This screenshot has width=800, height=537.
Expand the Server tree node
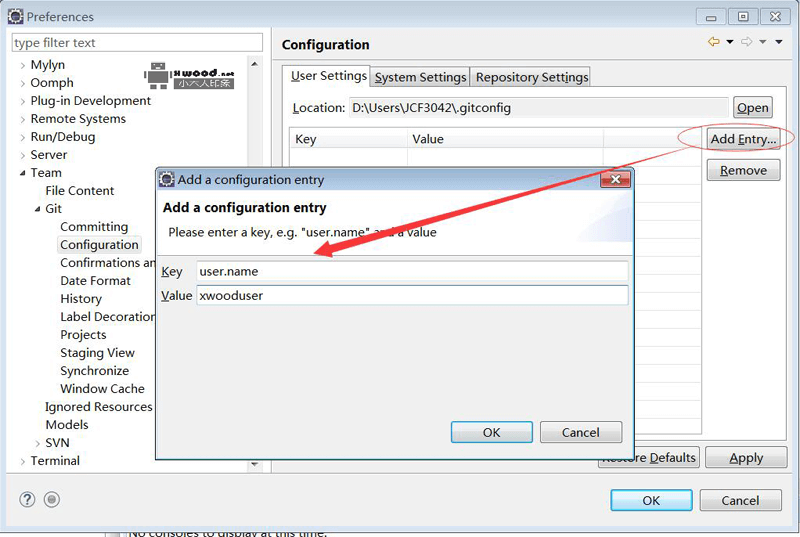point(22,155)
